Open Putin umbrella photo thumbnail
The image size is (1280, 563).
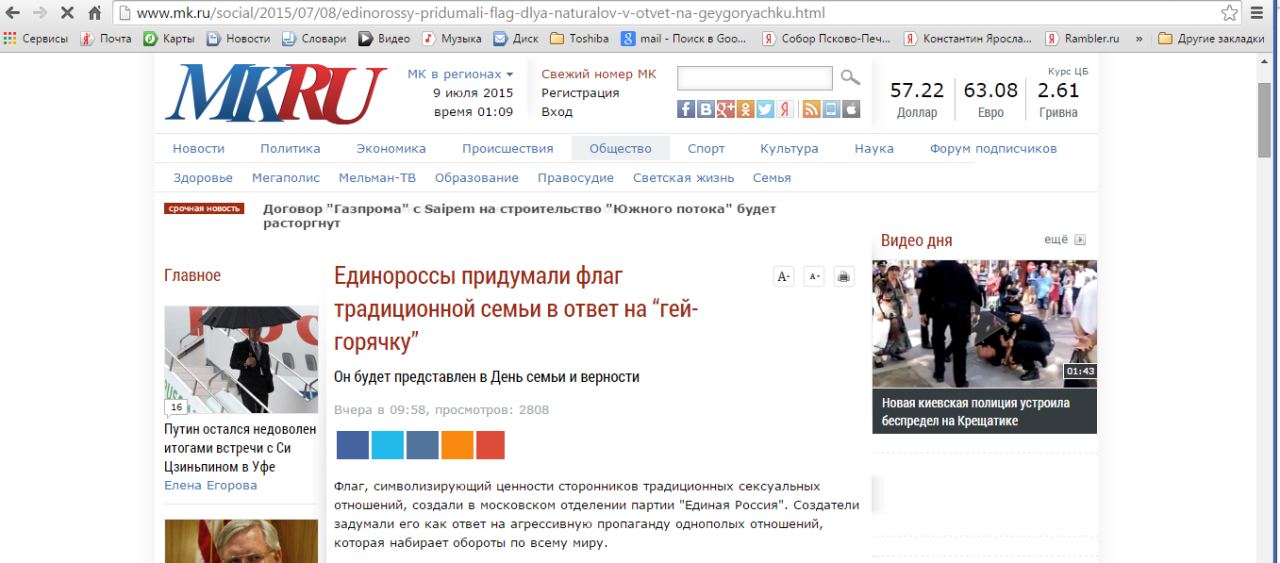tap(241, 360)
